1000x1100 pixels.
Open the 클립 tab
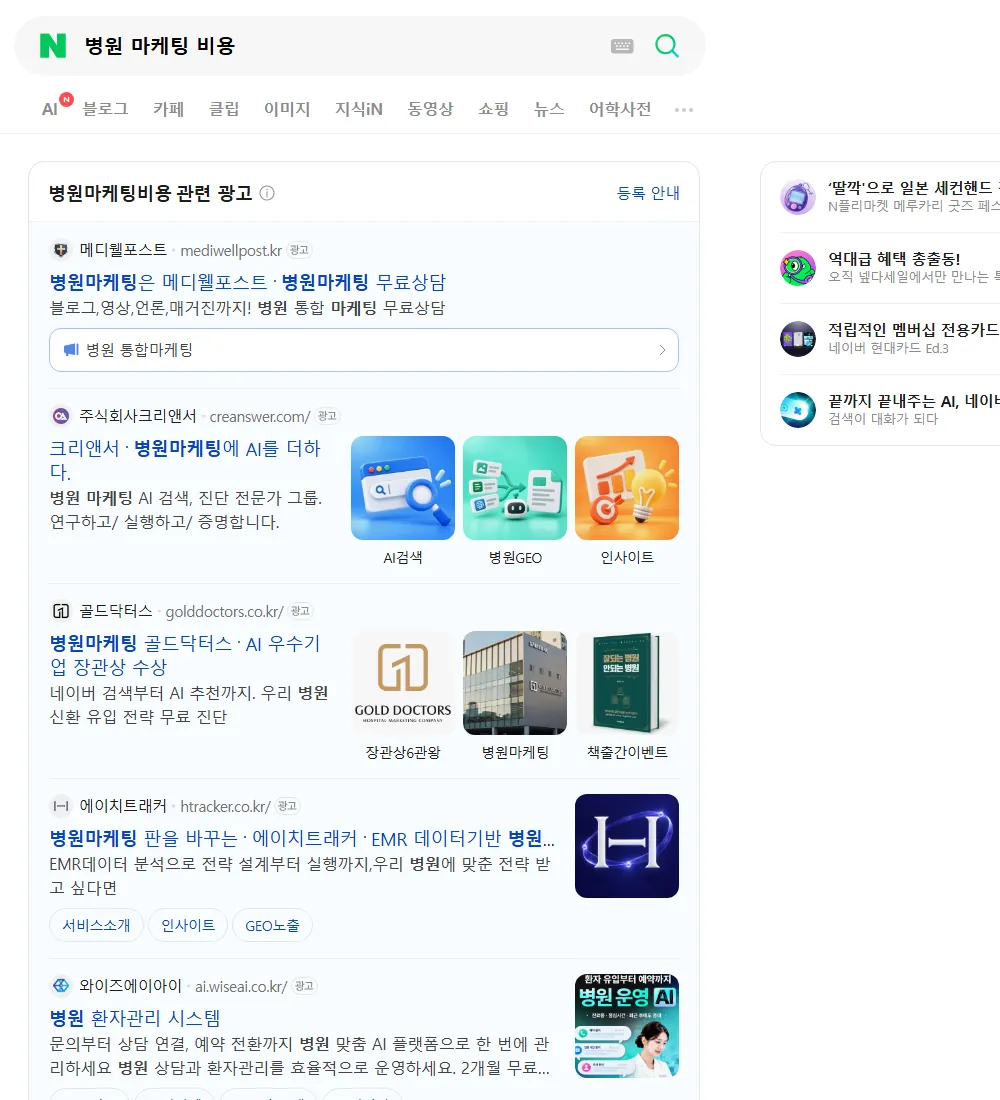click(x=224, y=109)
